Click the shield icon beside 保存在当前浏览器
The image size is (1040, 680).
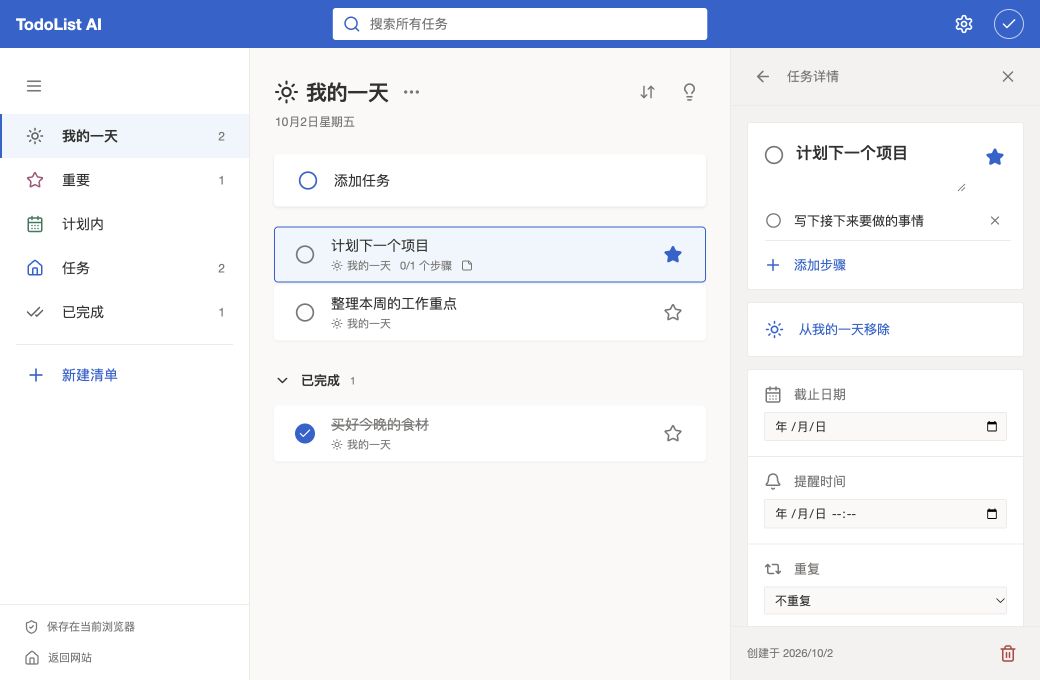[x=31, y=627]
